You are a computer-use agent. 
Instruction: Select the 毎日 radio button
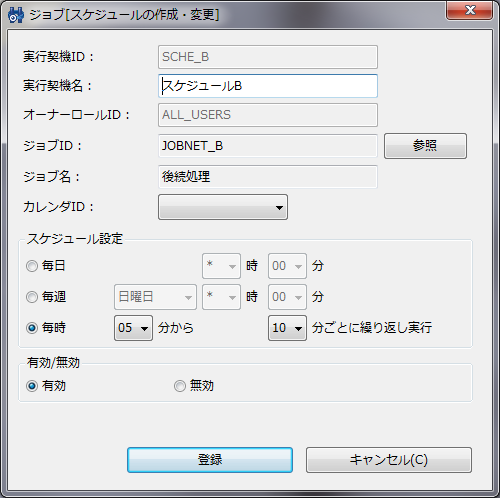tap(32, 266)
